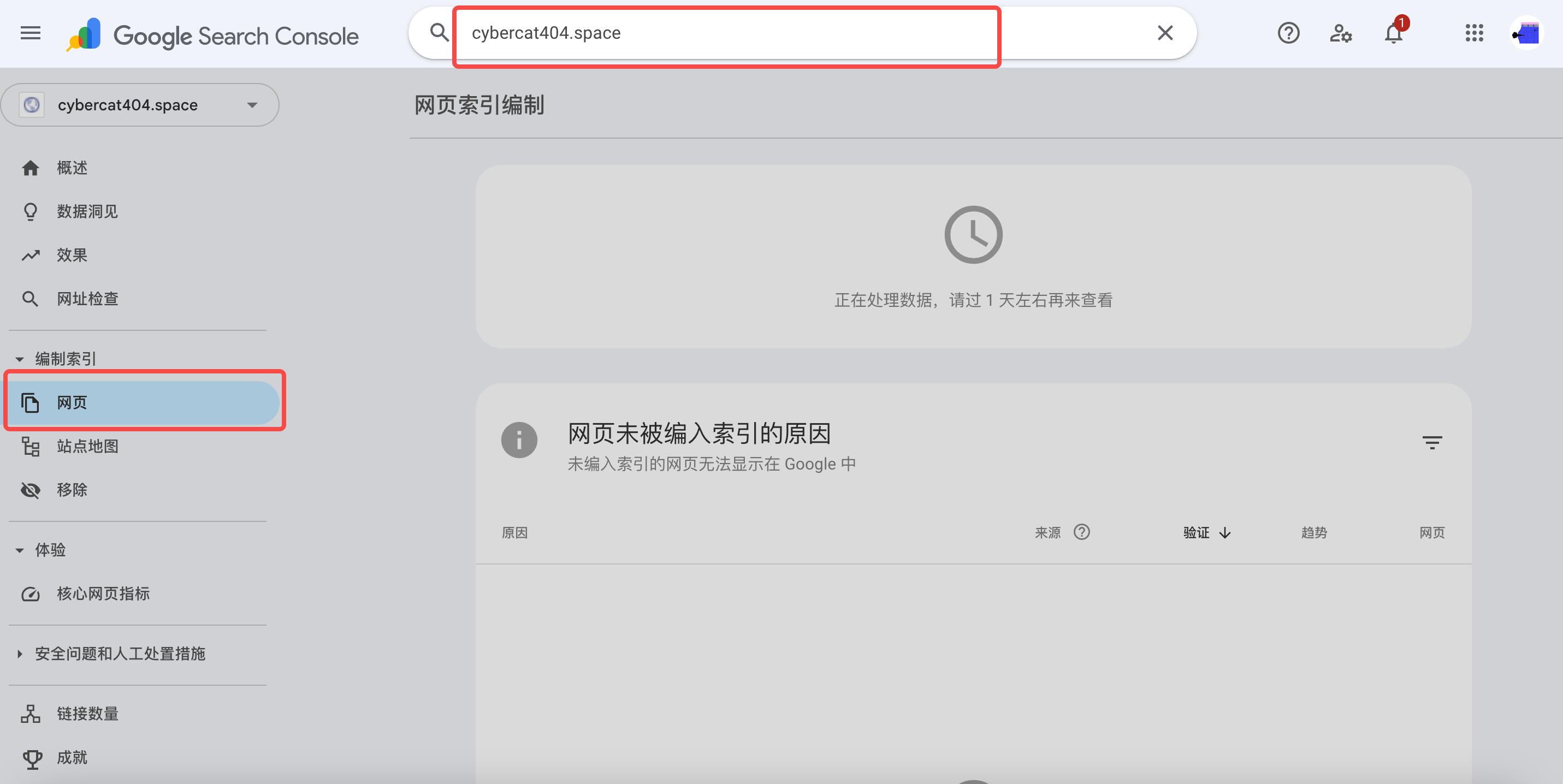Open user and permissions settings icon
Image resolution: width=1563 pixels, height=784 pixels.
tap(1341, 33)
